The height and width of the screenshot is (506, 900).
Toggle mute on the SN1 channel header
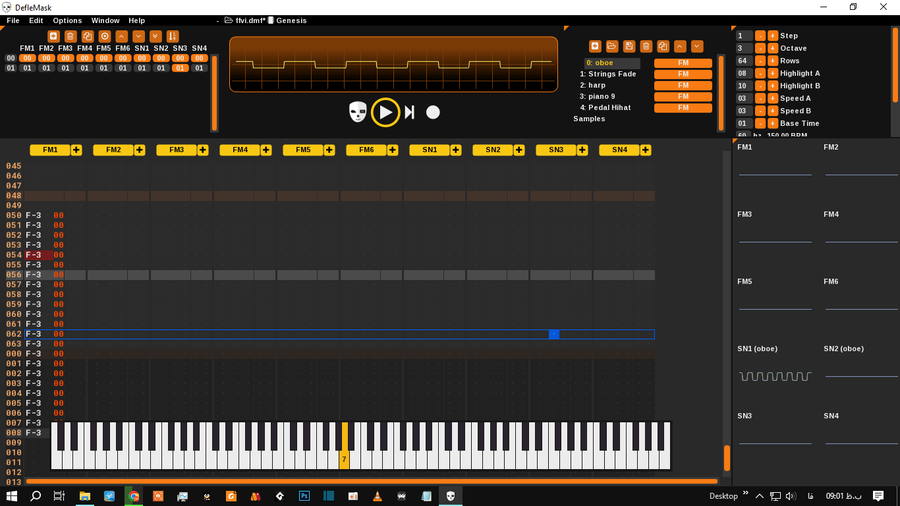429,150
